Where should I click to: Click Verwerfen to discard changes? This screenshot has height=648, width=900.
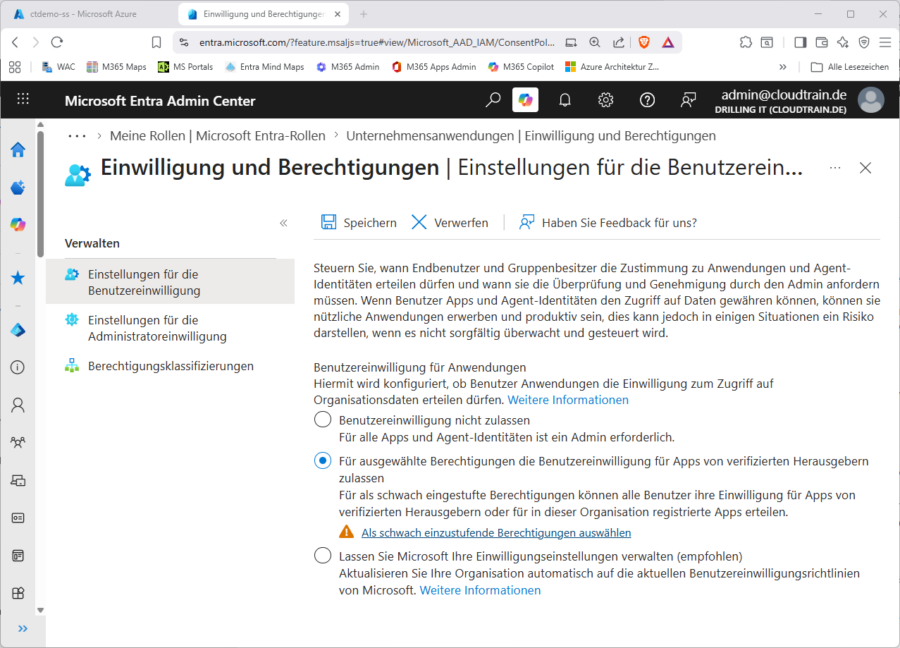coord(450,223)
